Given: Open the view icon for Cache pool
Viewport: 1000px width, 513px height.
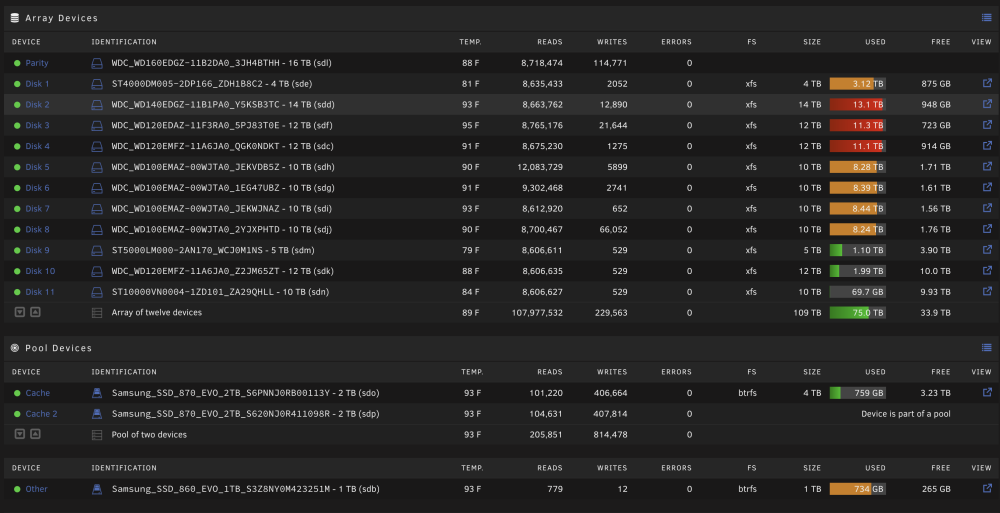Looking at the screenshot, I should (987, 392).
